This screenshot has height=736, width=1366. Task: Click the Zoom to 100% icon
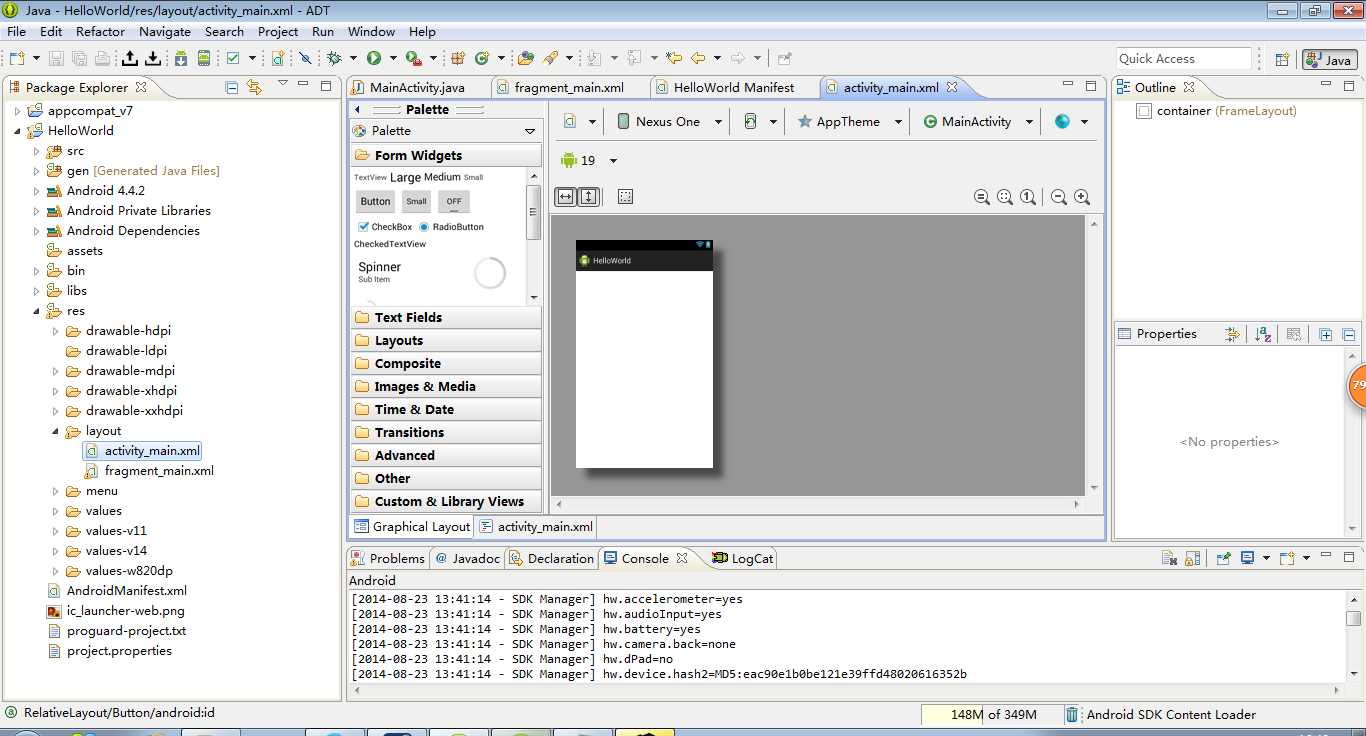click(x=1028, y=197)
